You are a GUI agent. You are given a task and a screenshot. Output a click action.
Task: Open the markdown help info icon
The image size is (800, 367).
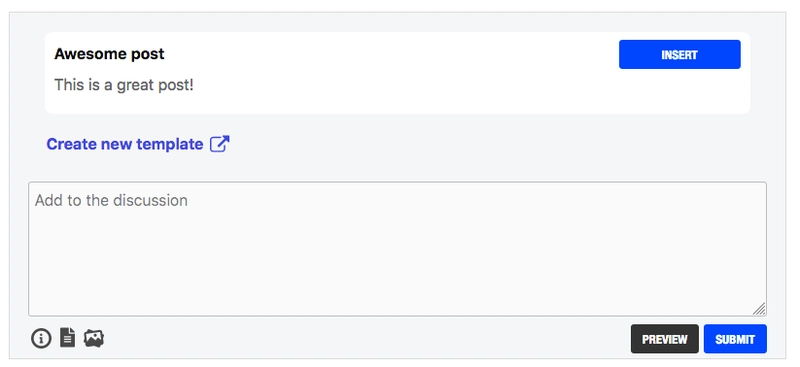point(41,338)
